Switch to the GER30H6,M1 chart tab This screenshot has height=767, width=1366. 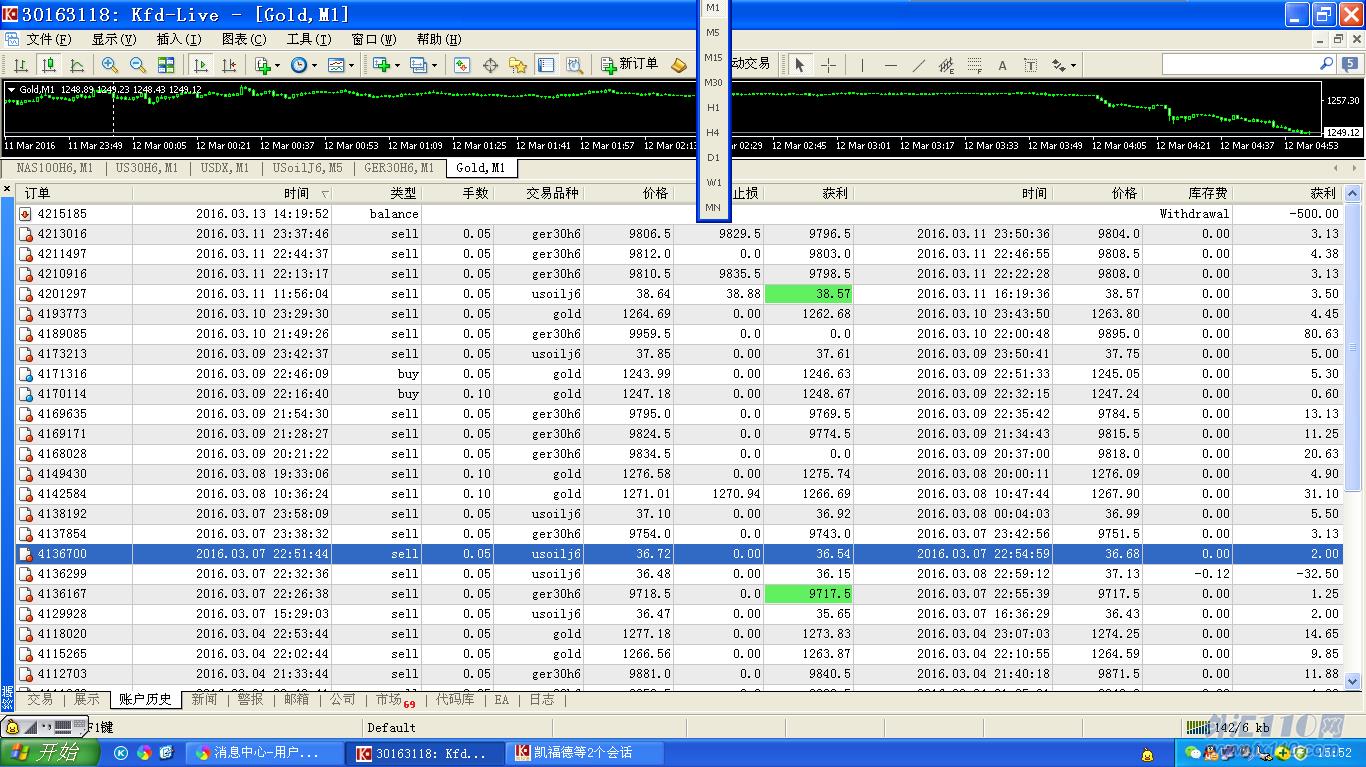point(399,168)
